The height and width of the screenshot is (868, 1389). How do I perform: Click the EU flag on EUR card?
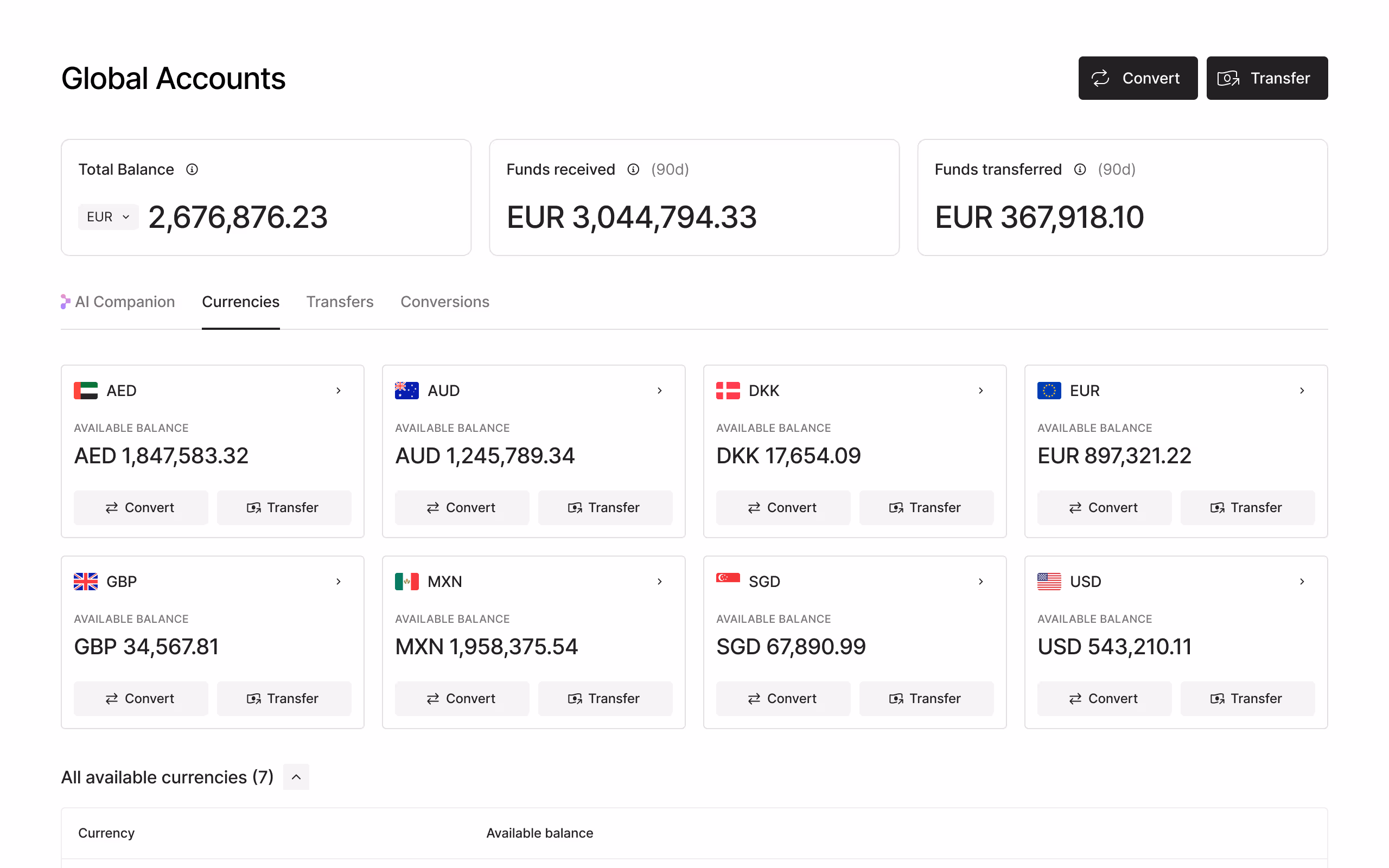tap(1049, 391)
